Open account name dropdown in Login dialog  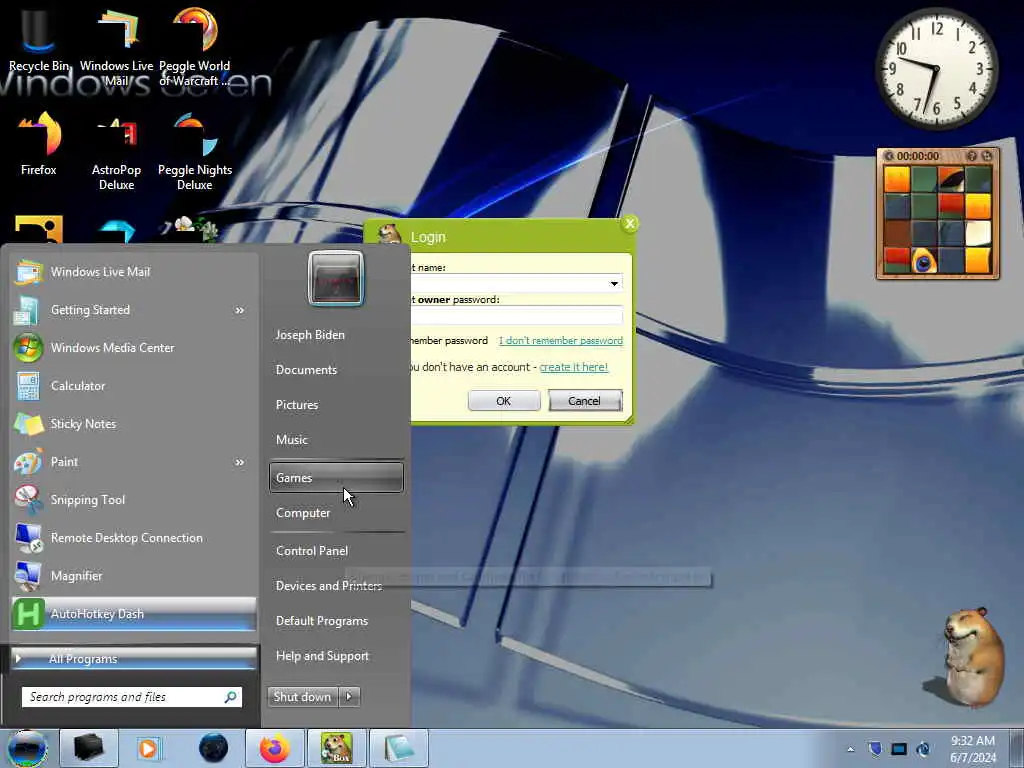[614, 283]
